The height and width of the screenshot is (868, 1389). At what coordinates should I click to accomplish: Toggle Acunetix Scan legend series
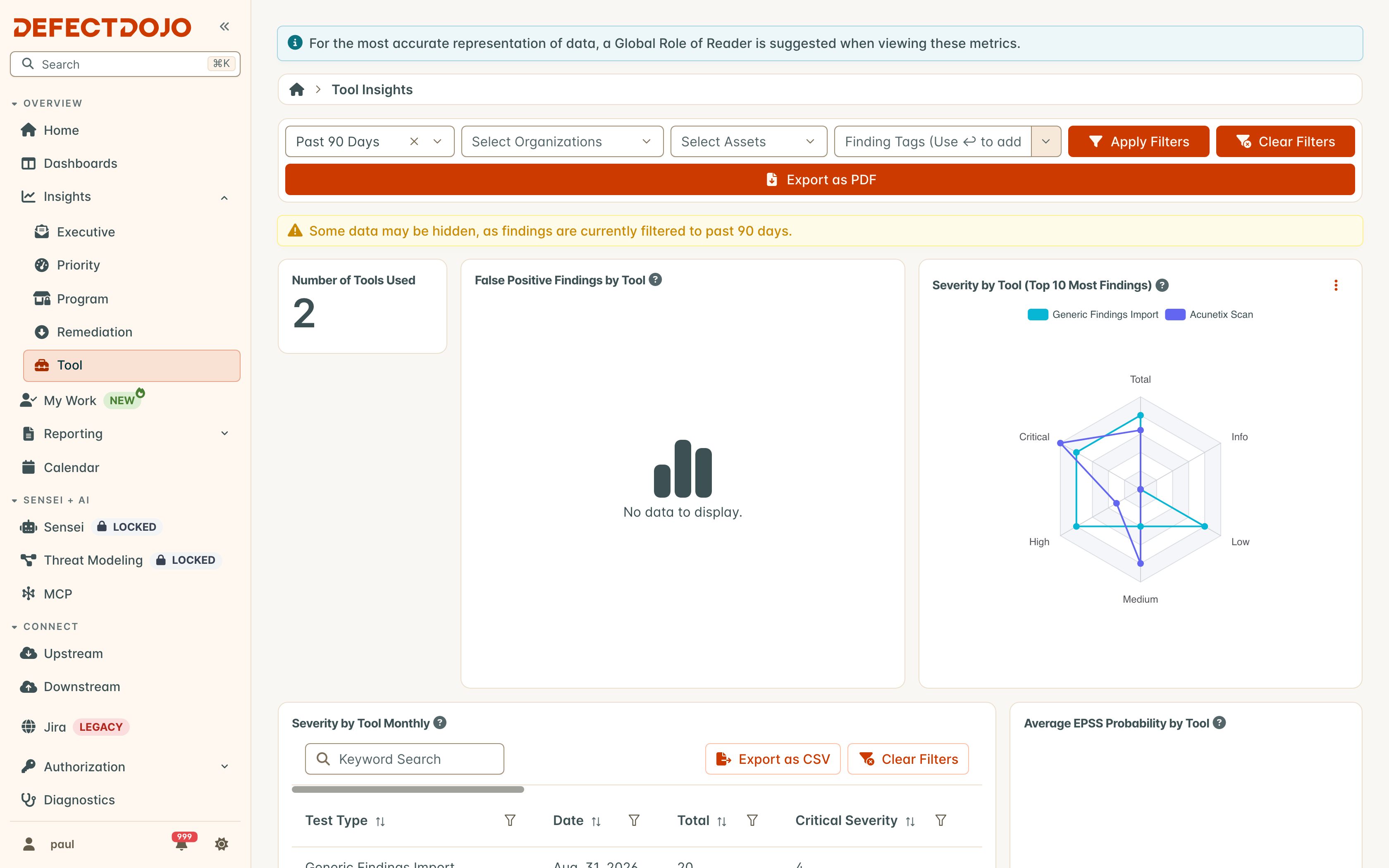[x=1209, y=315]
